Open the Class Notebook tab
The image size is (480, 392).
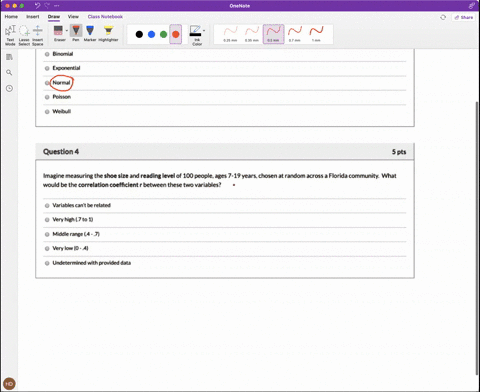105,17
